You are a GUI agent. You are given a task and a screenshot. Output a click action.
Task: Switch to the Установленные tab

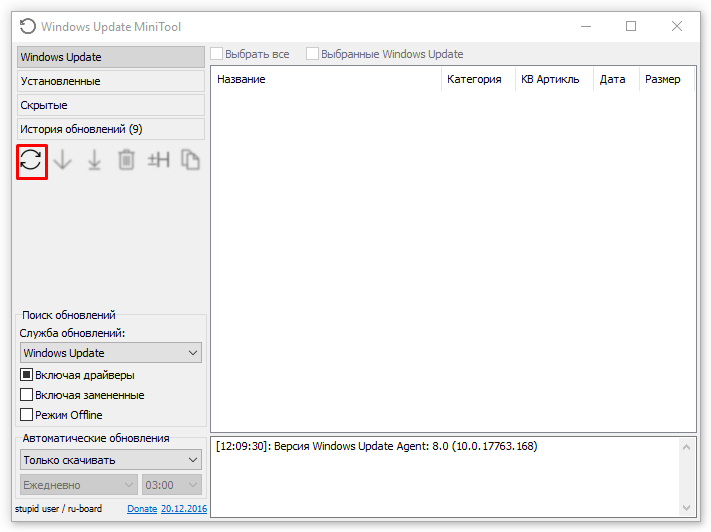pos(111,81)
